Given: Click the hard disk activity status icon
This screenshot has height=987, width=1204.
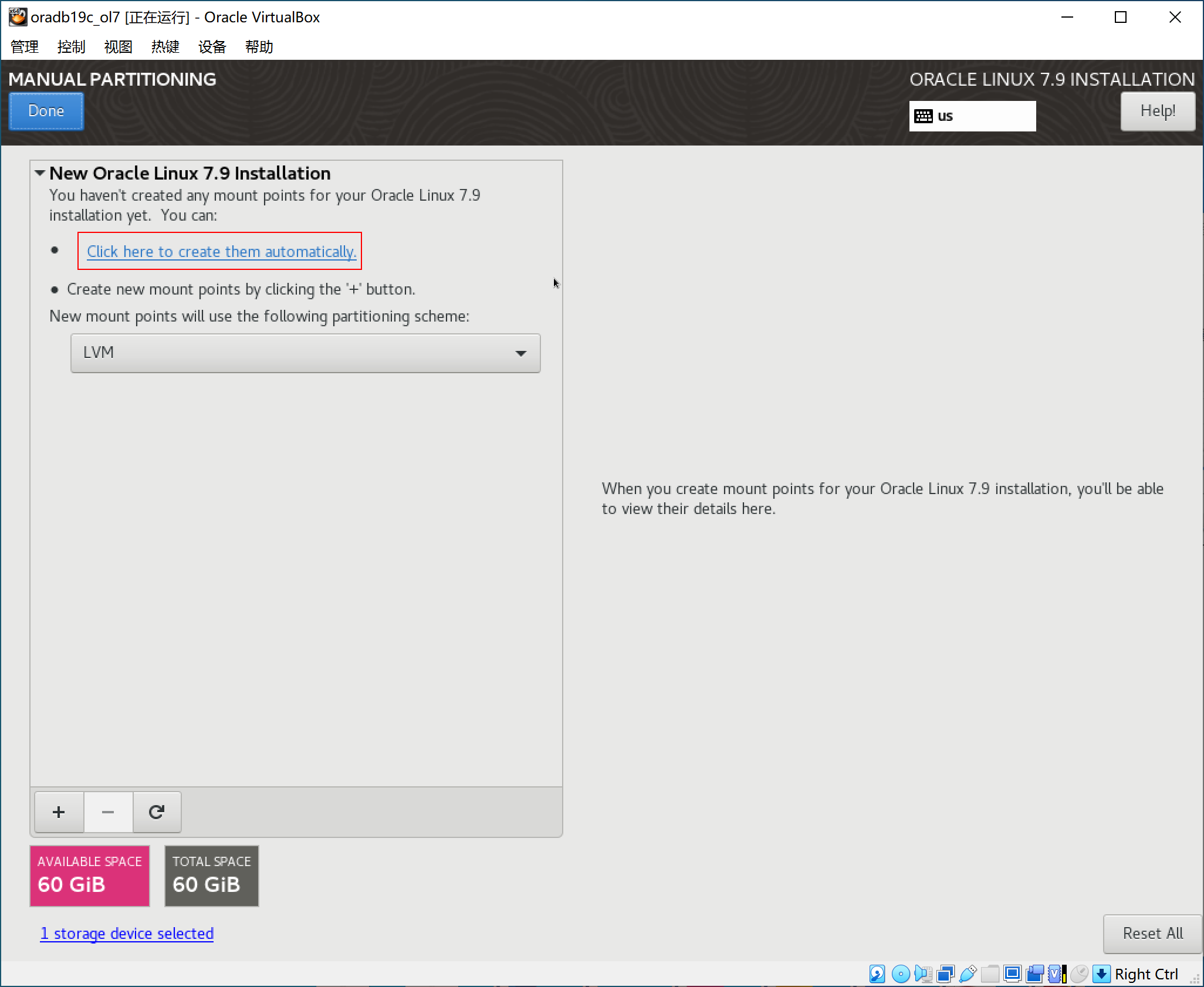Looking at the screenshot, I should 877,974.
